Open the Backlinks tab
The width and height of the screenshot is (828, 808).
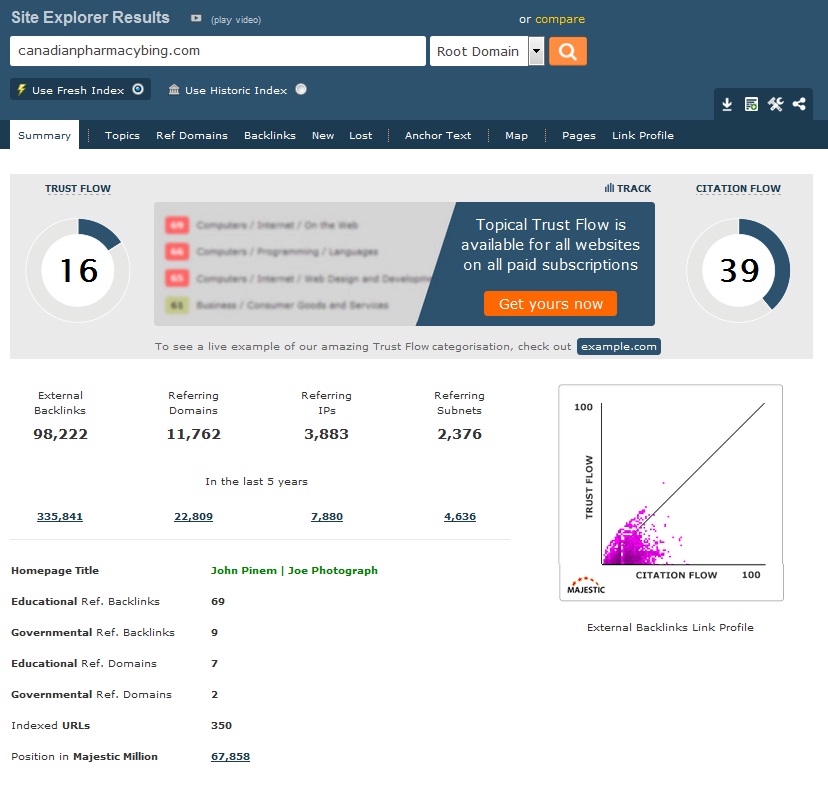click(x=270, y=135)
